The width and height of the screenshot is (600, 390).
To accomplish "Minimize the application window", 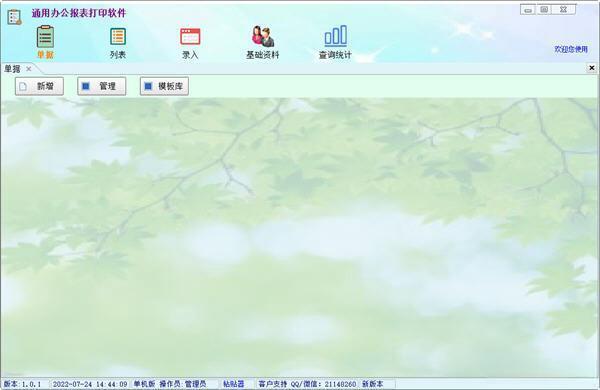I will [528, 10].
